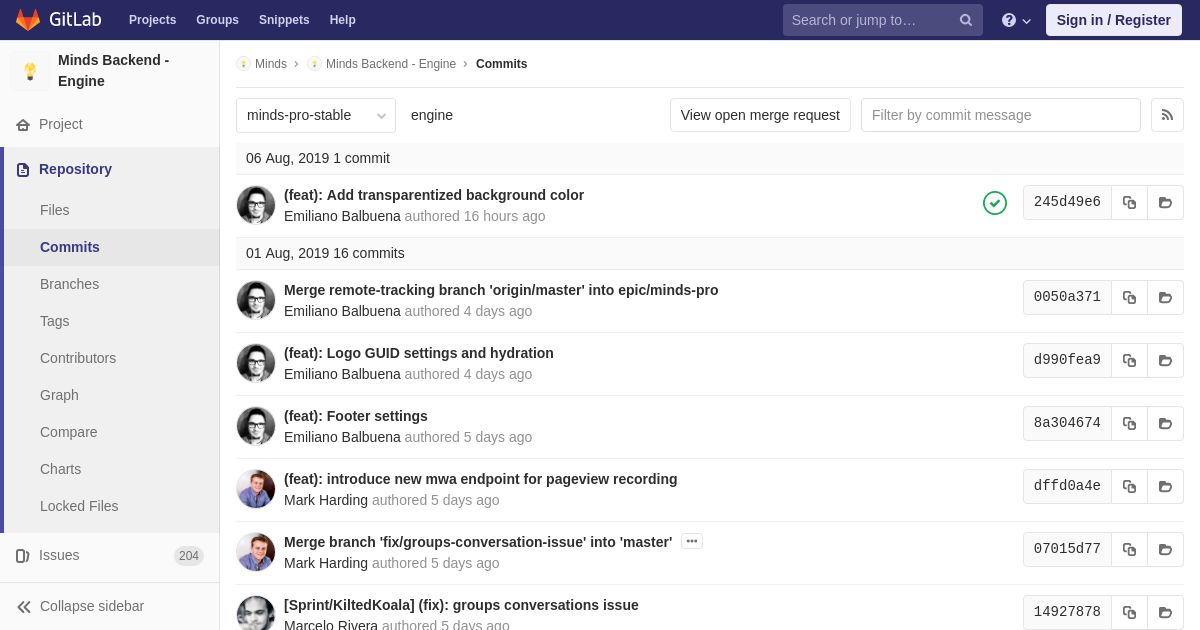Open the RSS commits feed
The width and height of the screenshot is (1200, 630).
pyautogui.click(x=1167, y=115)
